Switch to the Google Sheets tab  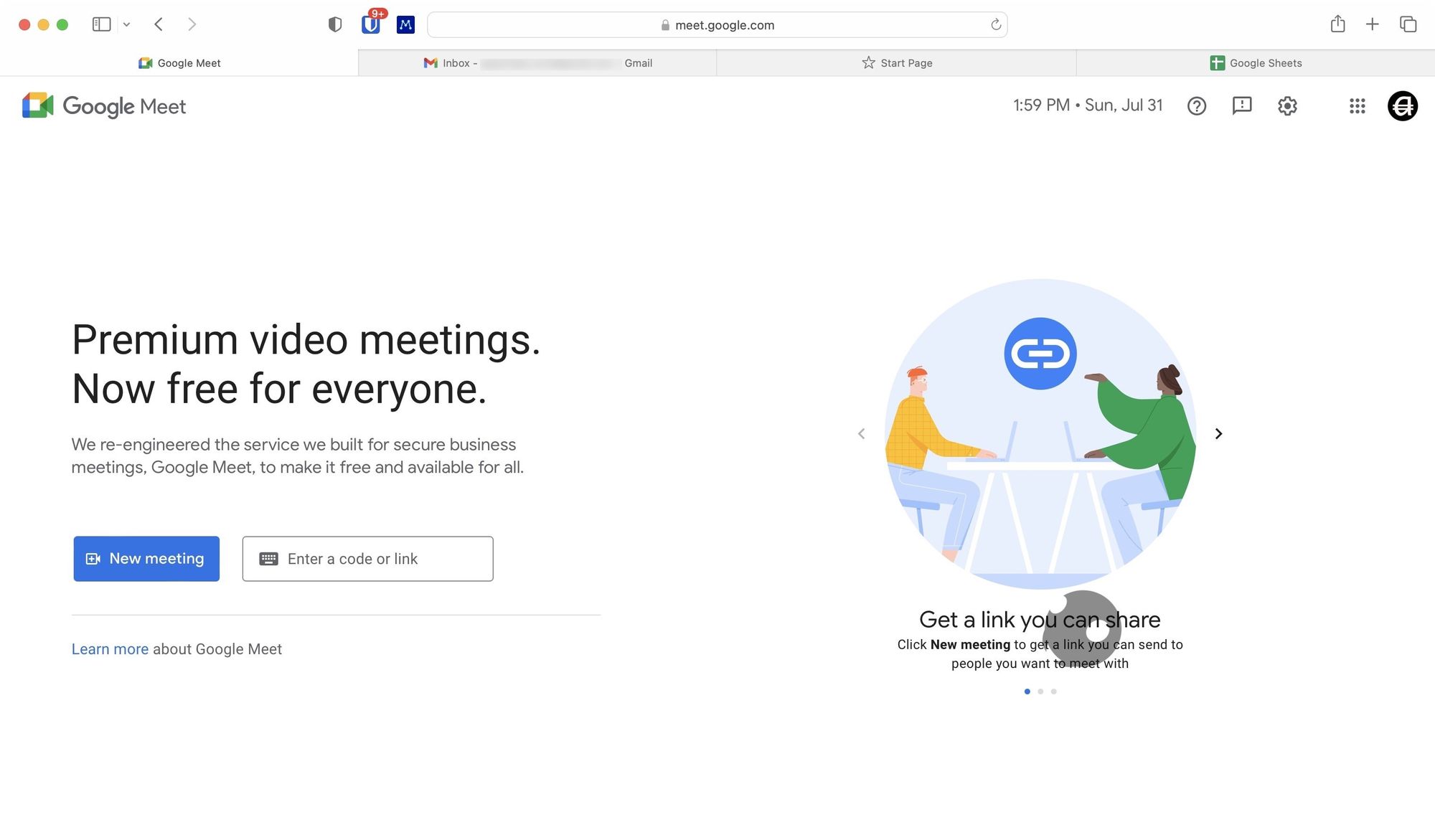pos(1255,63)
